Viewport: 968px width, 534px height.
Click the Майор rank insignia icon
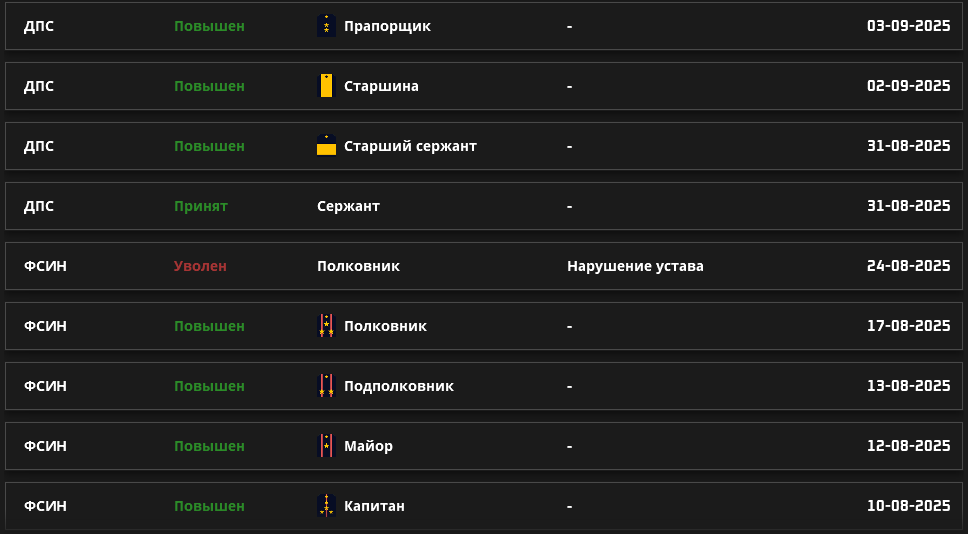pos(326,446)
